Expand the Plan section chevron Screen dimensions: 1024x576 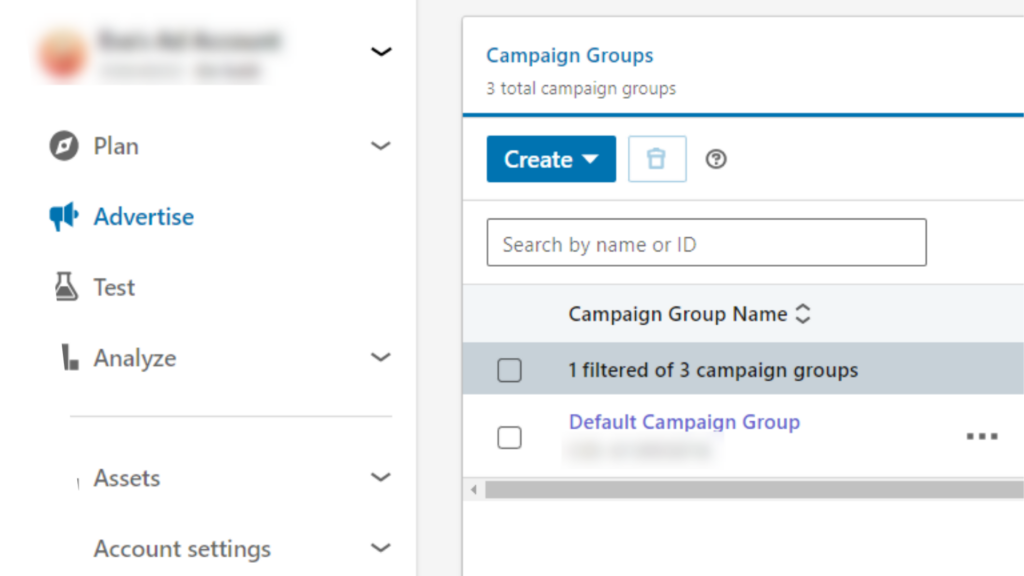[381, 146]
